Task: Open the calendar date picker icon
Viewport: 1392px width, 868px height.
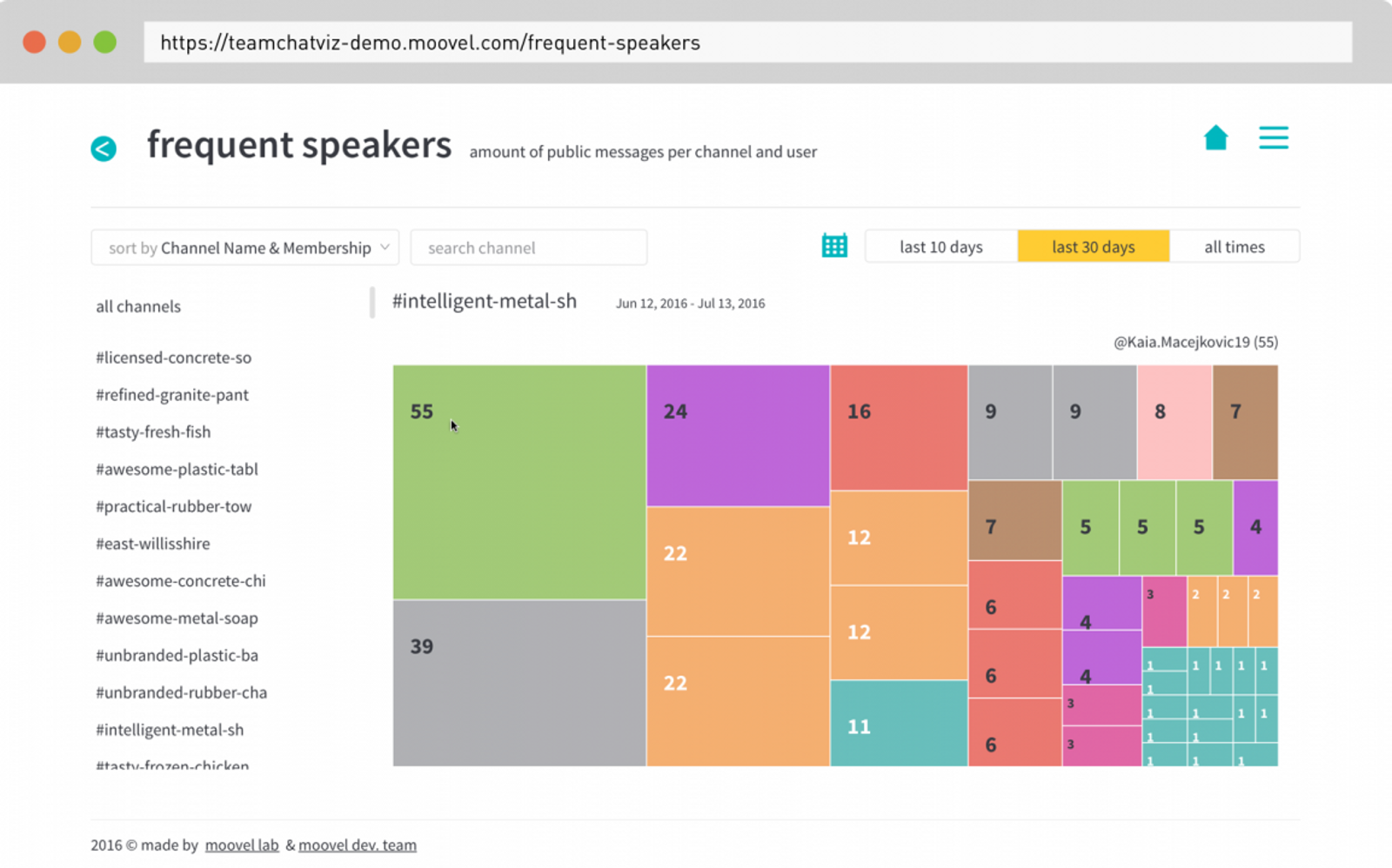Action: (x=834, y=246)
